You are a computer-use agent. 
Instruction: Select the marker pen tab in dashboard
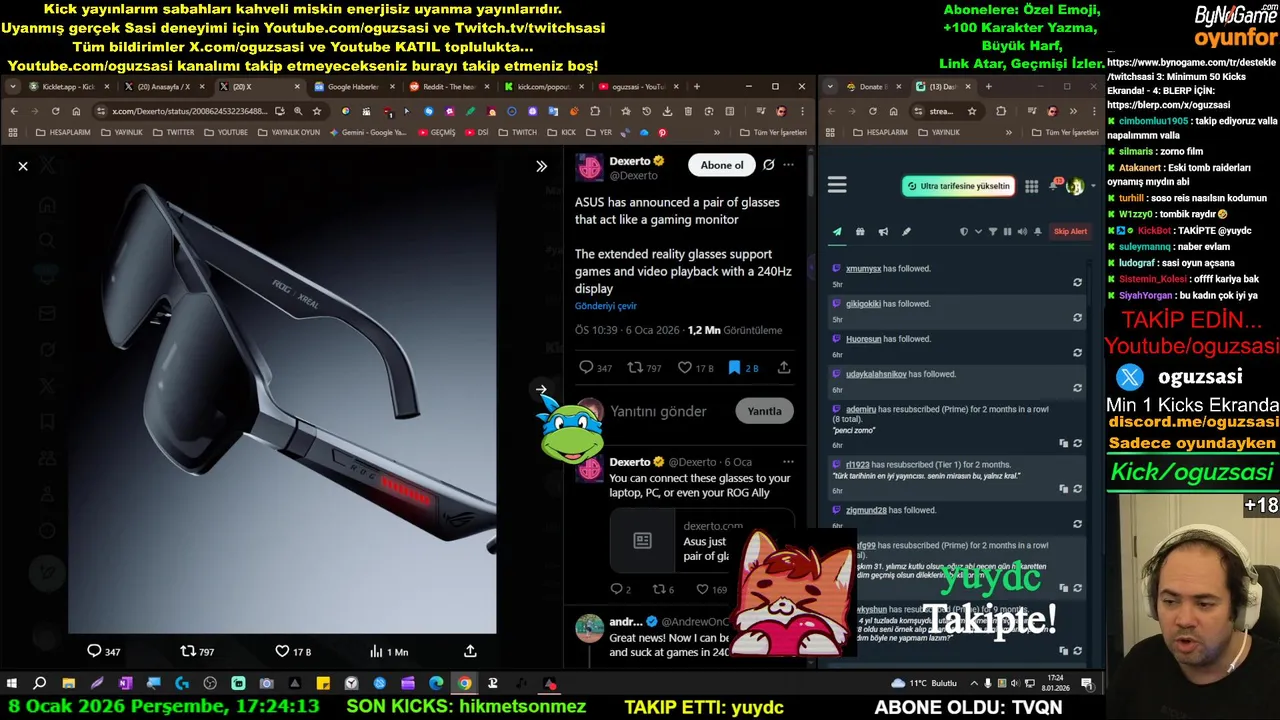point(906,232)
